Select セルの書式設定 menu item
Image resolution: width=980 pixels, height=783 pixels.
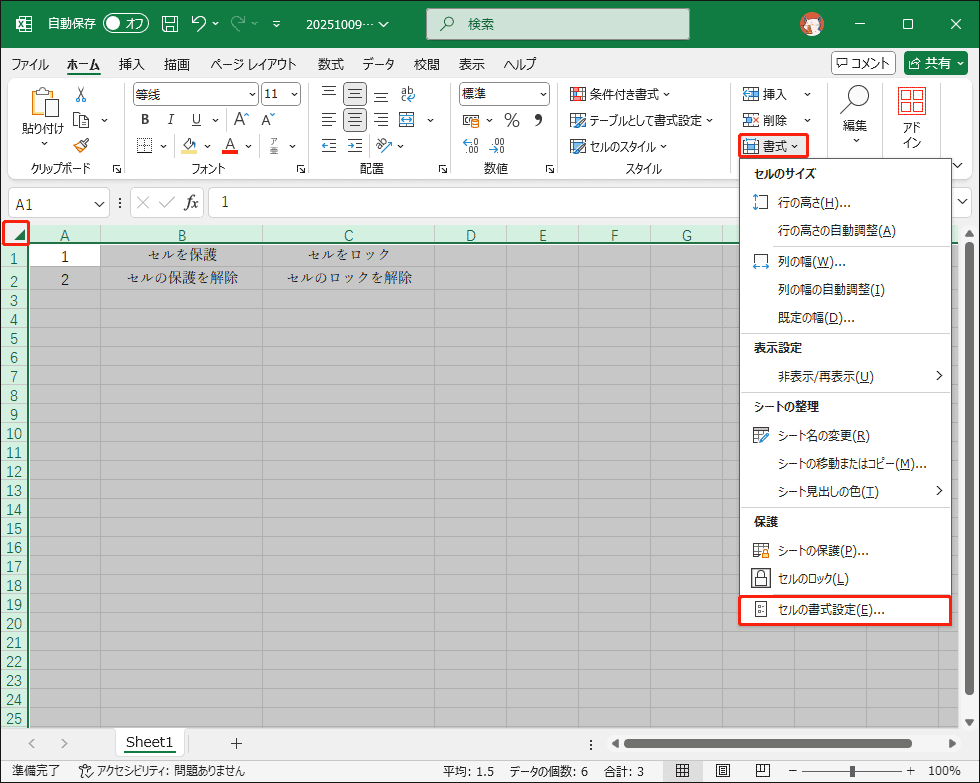830,610
